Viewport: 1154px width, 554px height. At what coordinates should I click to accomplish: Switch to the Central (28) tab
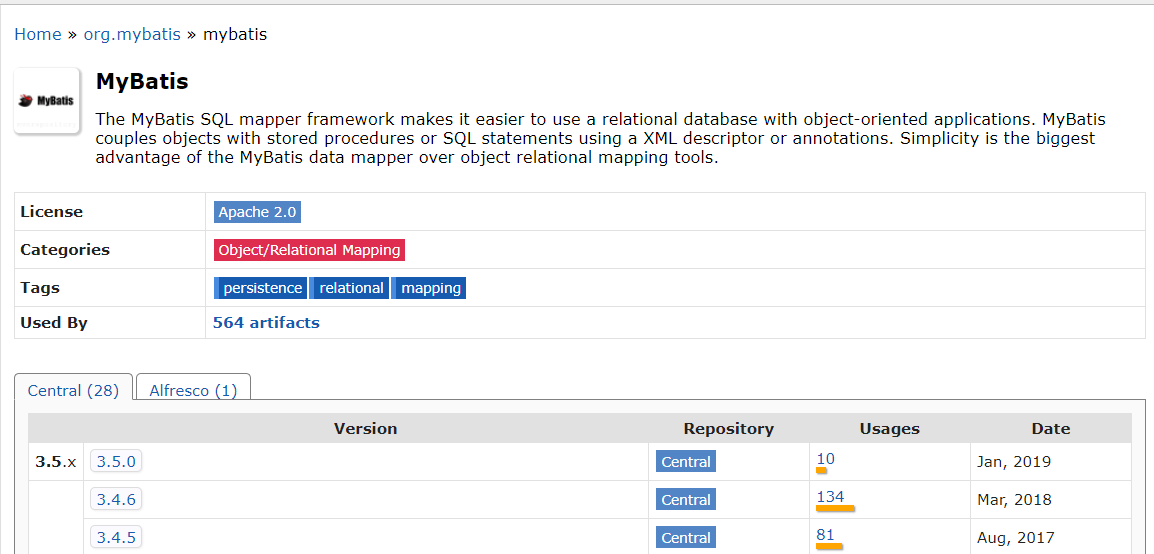pyautogui.click(x=74, y=390)
